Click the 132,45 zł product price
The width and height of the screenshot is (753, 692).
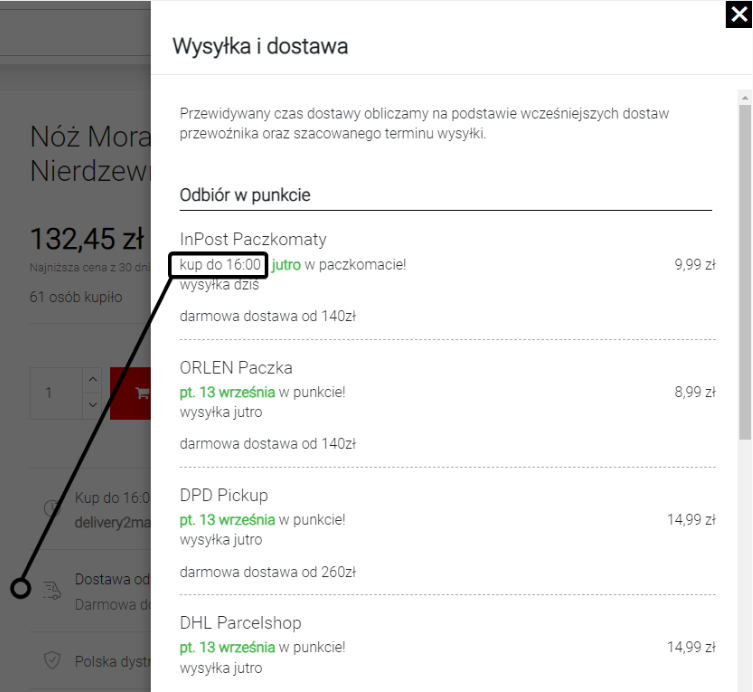(x=88, y=240)
